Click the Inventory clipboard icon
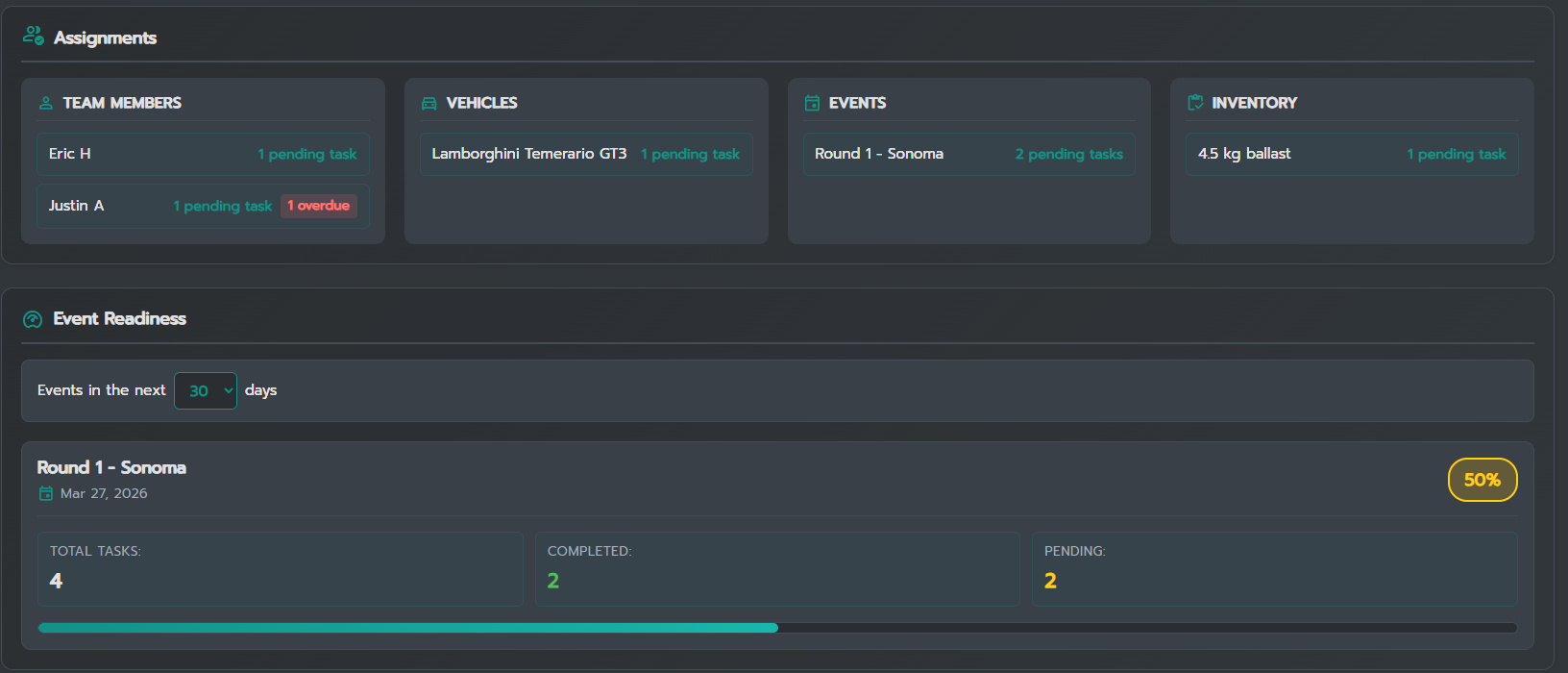This screenshot has width=1568, height=673. coord(1195,103)
